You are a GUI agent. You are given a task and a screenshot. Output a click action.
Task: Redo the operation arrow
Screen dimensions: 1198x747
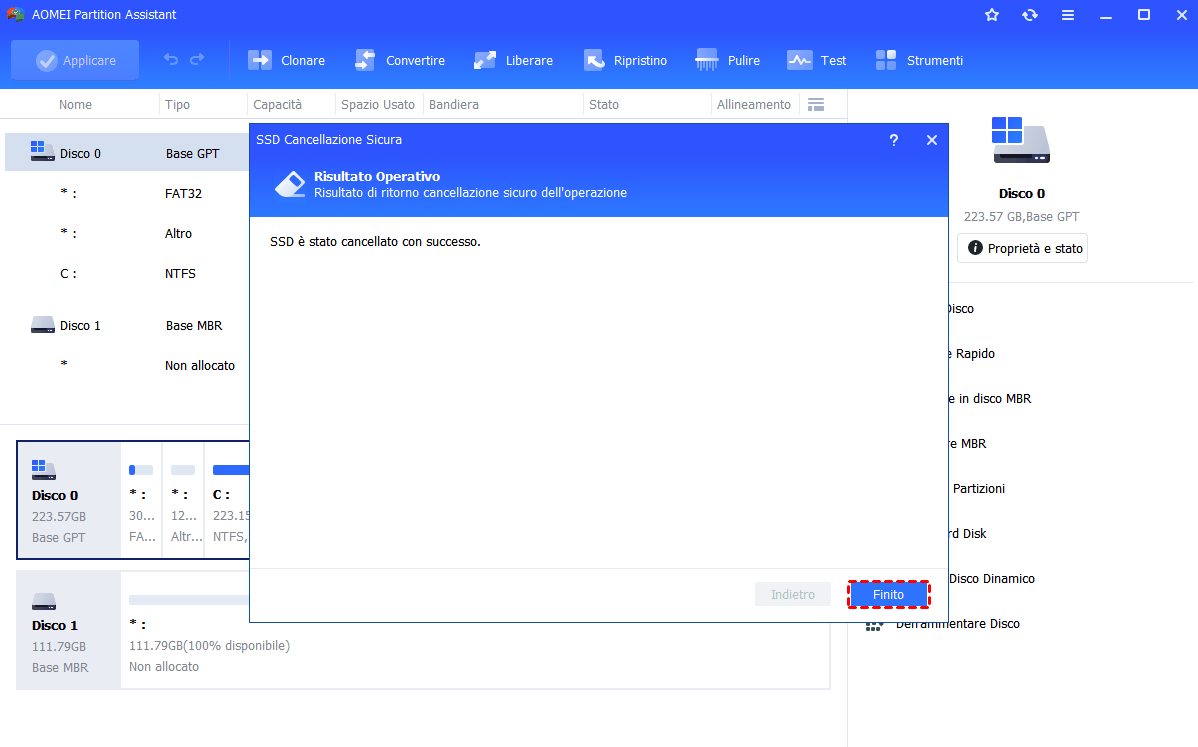click(197, 60)
